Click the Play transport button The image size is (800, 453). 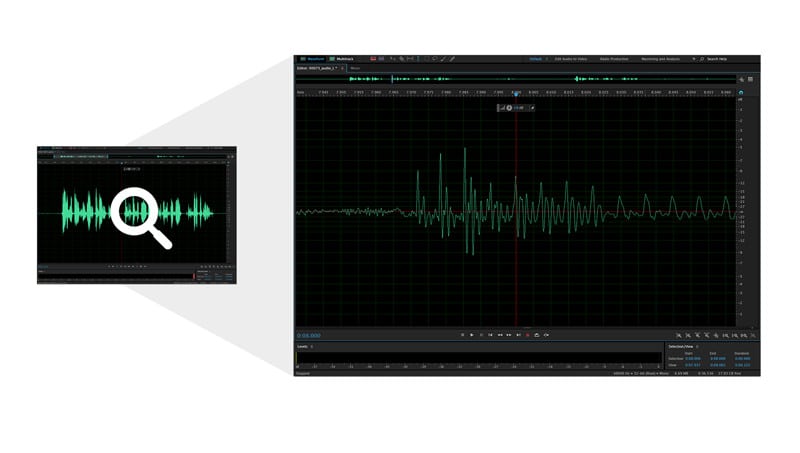pos(471,335)
